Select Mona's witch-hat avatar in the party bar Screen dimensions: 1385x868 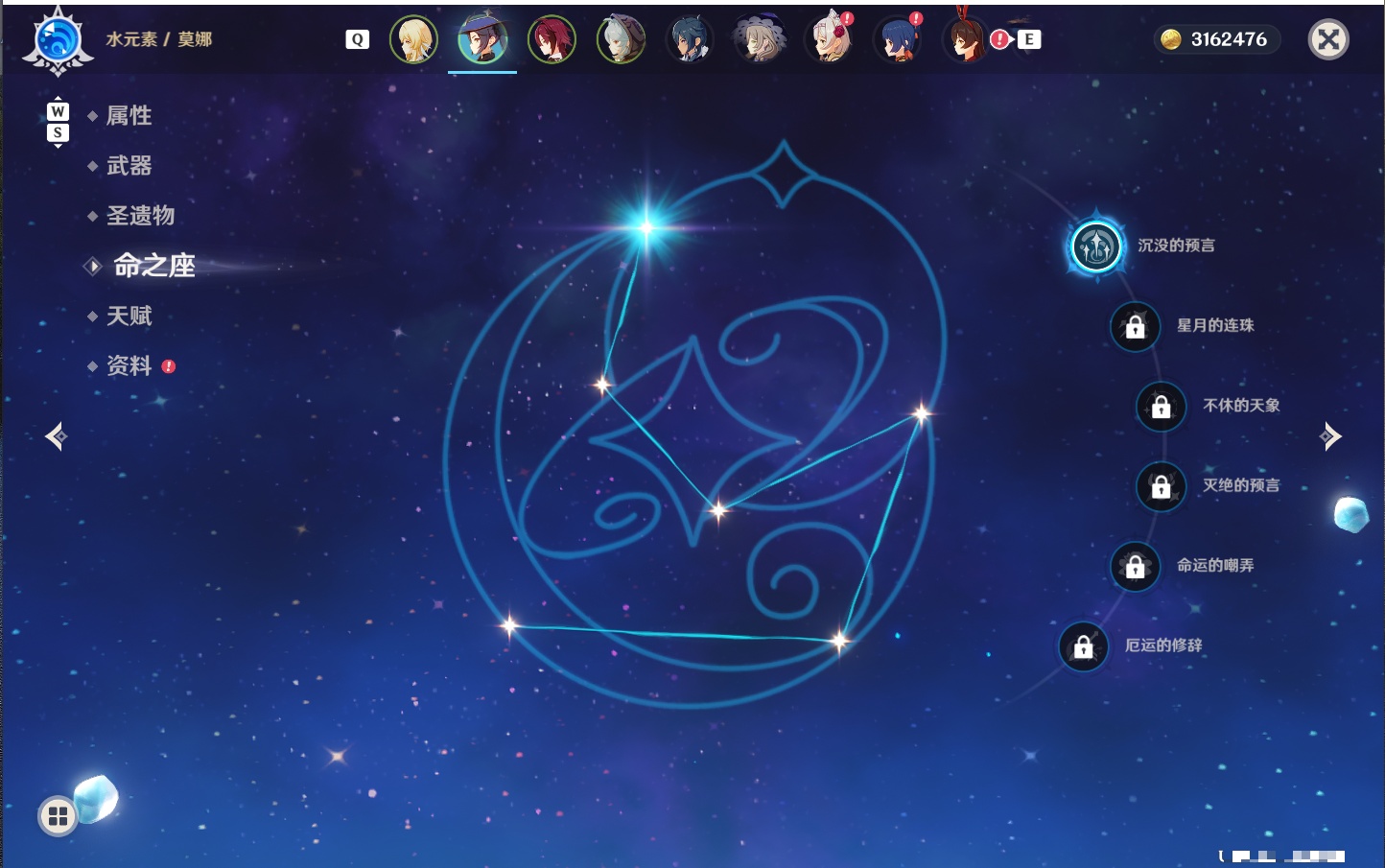click(x=482, y=39)
